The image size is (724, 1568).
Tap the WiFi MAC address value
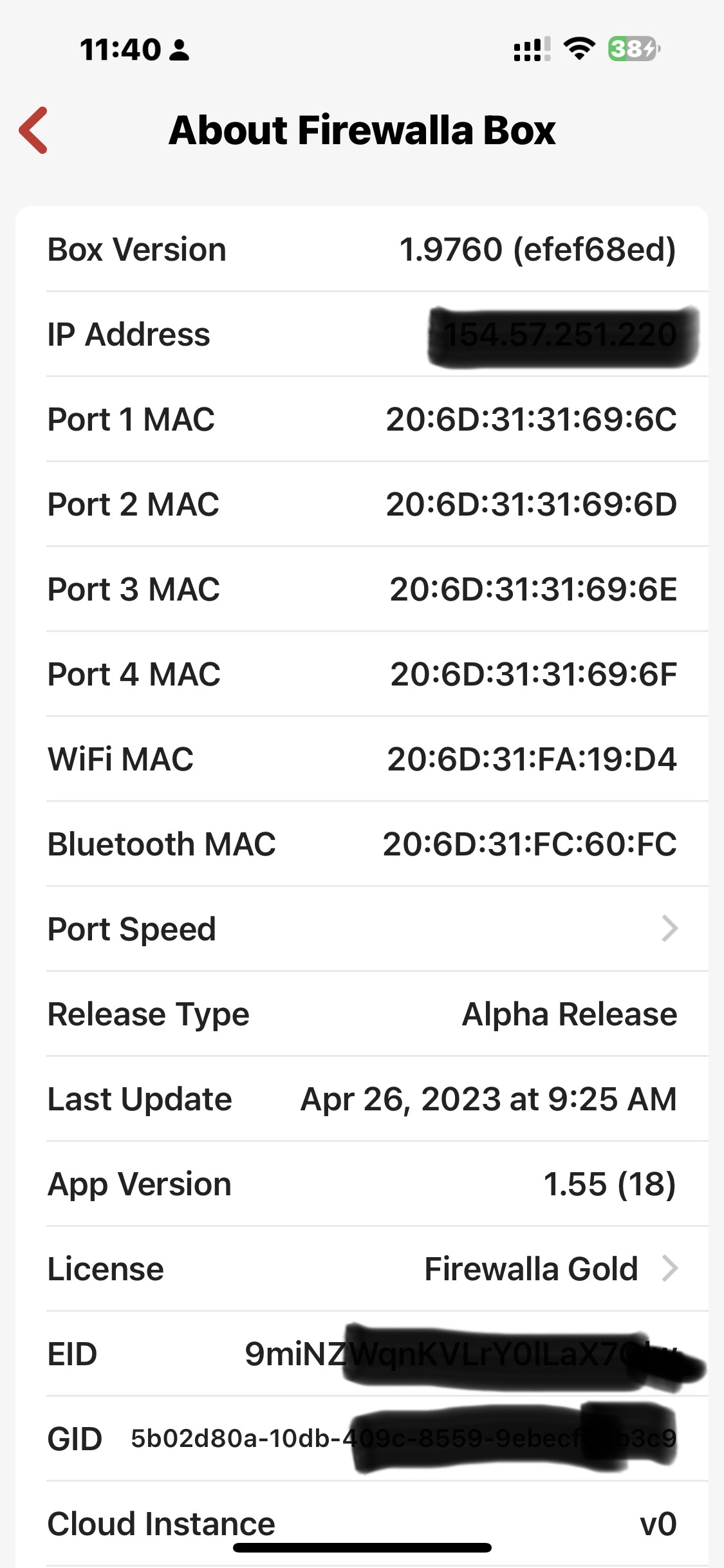point(532,760)
